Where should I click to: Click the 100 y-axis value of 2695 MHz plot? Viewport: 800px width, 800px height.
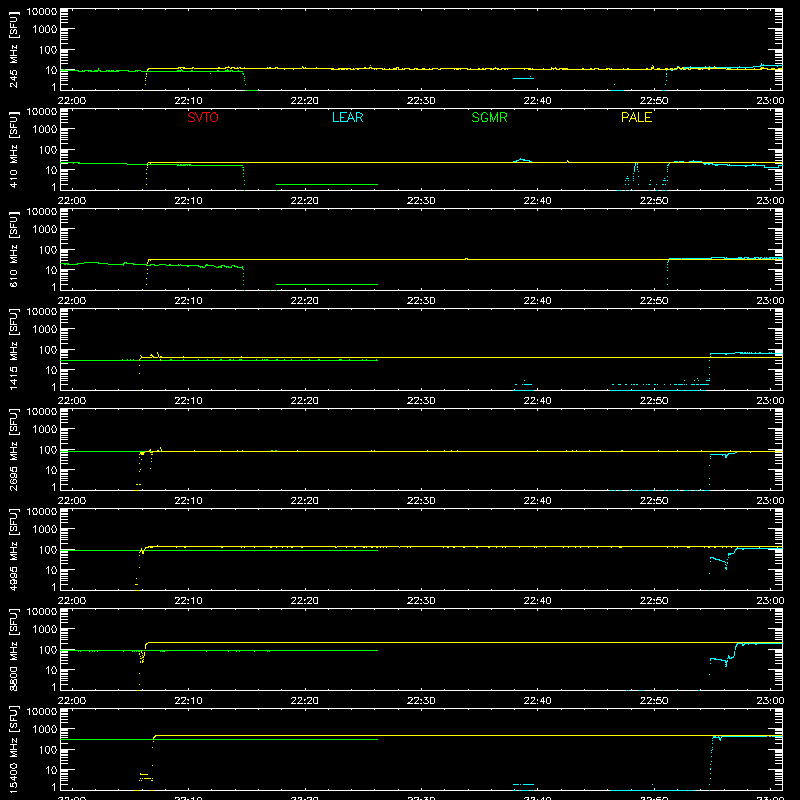point(48,449)
